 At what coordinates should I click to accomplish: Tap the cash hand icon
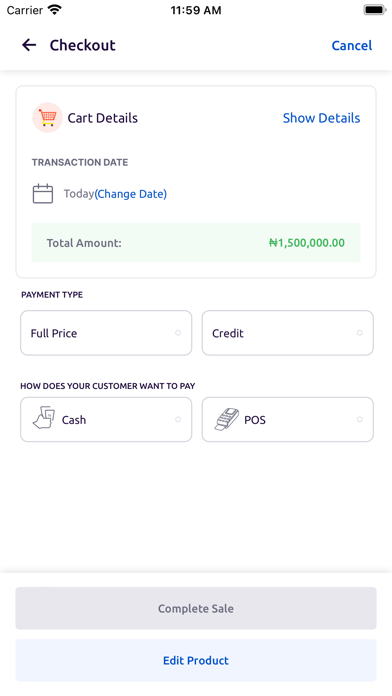(44, 418)
